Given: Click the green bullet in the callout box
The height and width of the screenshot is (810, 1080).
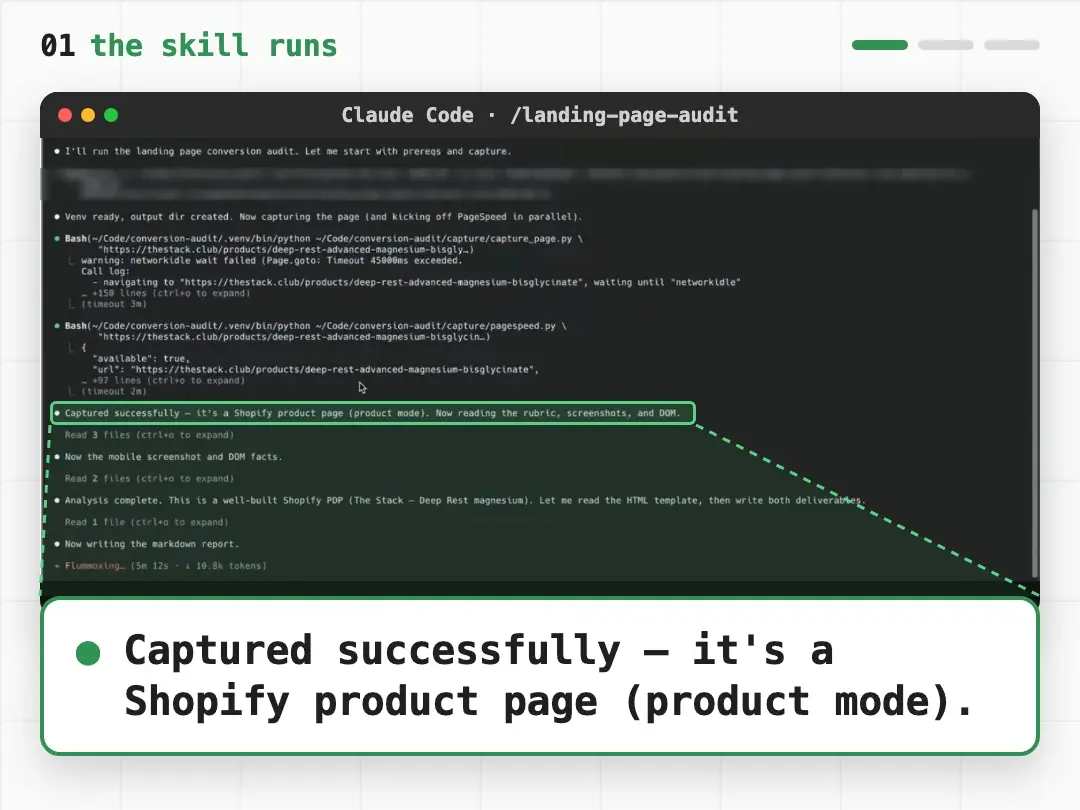Looking at the screenshot, I should [88, 652].
